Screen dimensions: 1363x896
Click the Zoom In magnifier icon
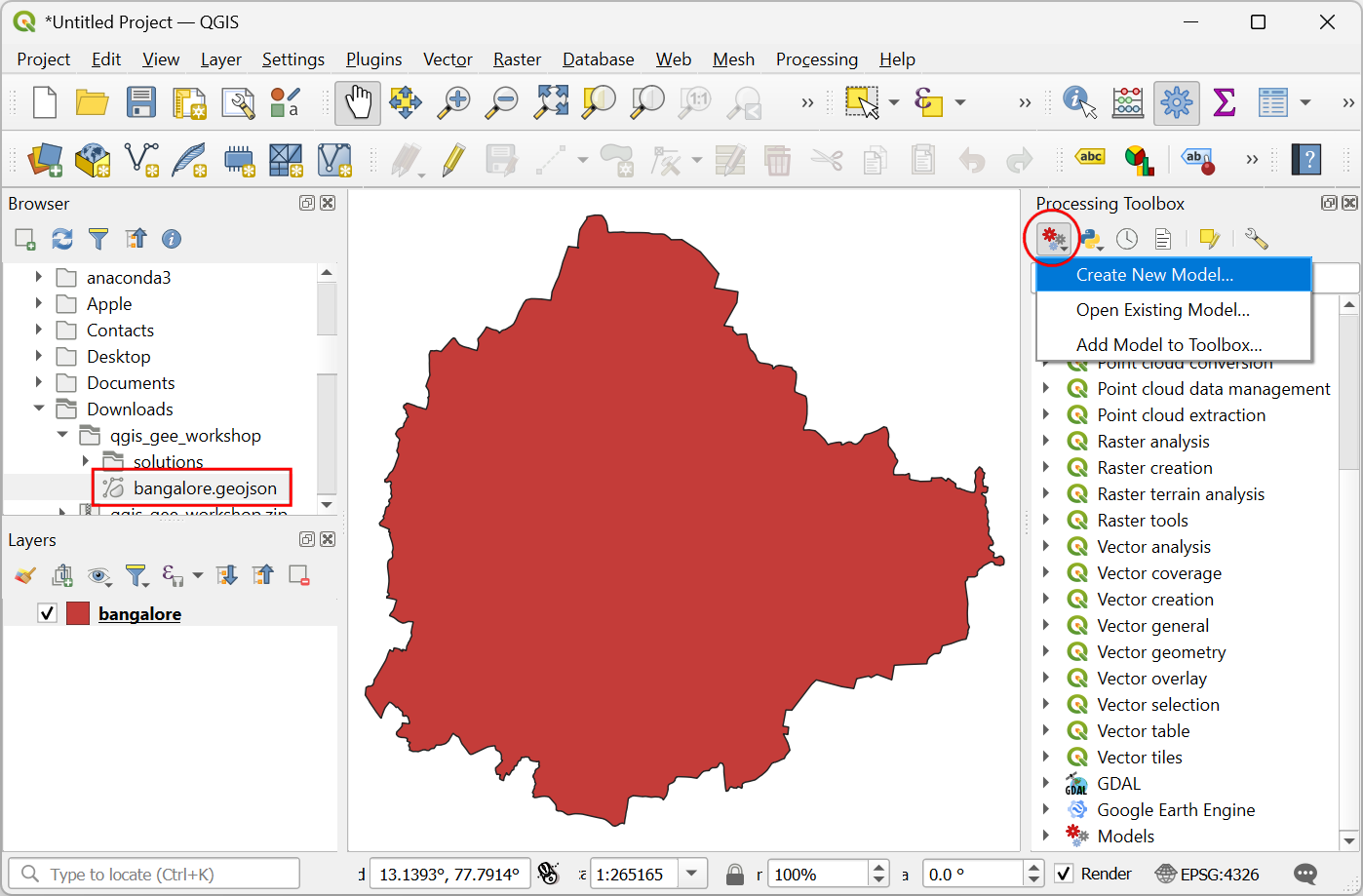pyautogui.click(x=453, y=102)
